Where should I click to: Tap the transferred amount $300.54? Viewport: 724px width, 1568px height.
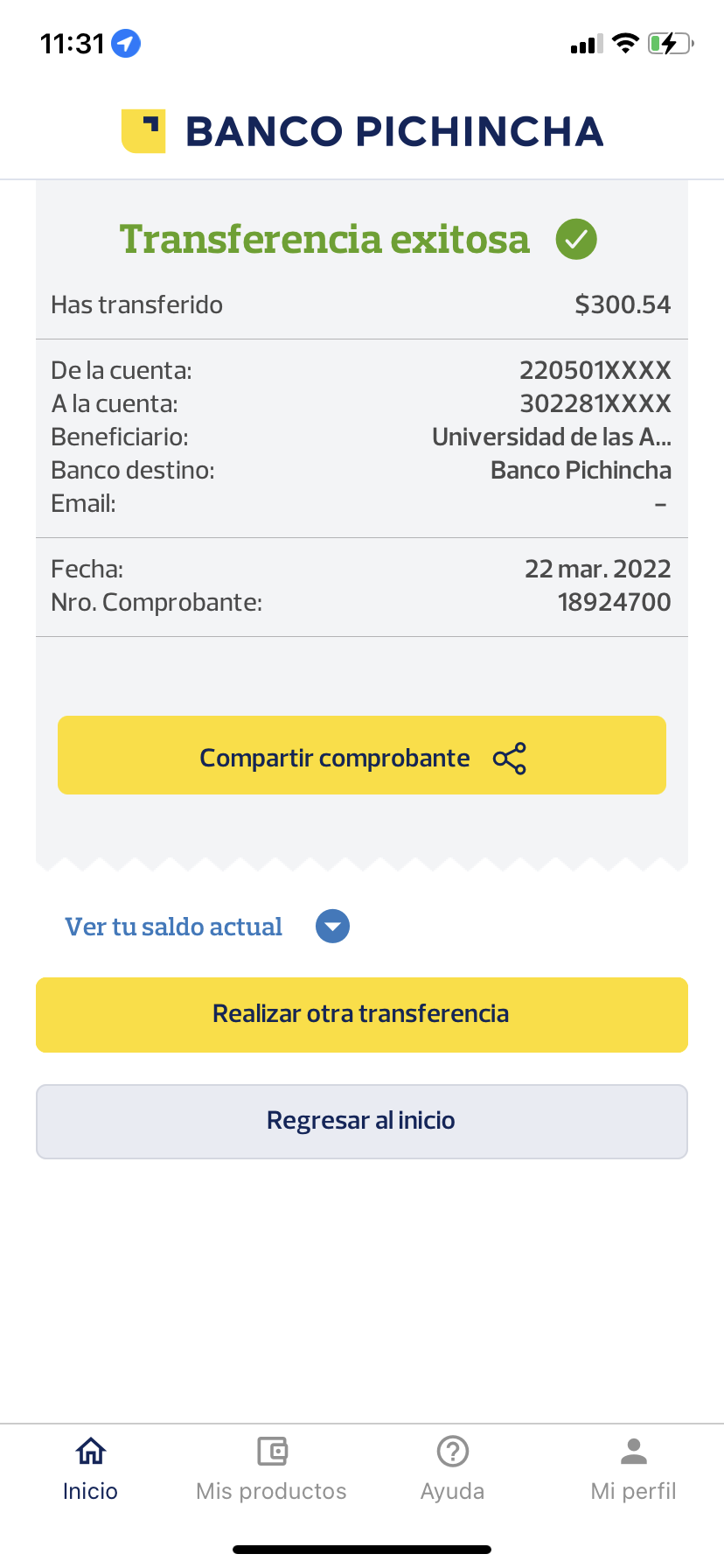pyautogui.click(x=623, y=304)
